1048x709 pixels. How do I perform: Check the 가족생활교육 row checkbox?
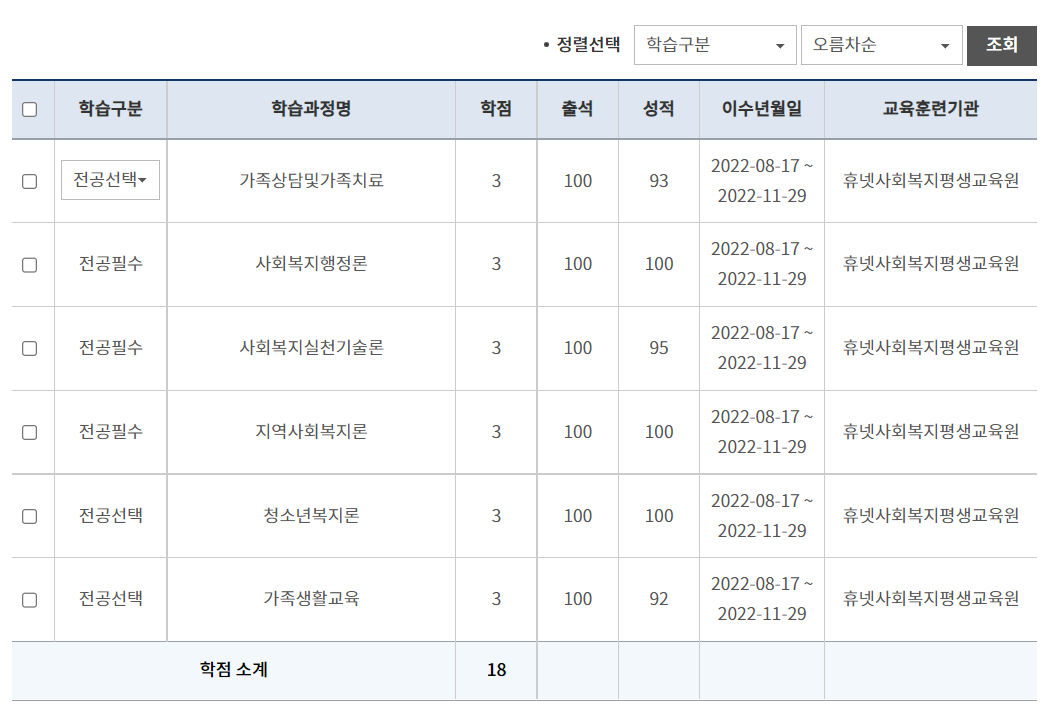click(x=29, y=600)
